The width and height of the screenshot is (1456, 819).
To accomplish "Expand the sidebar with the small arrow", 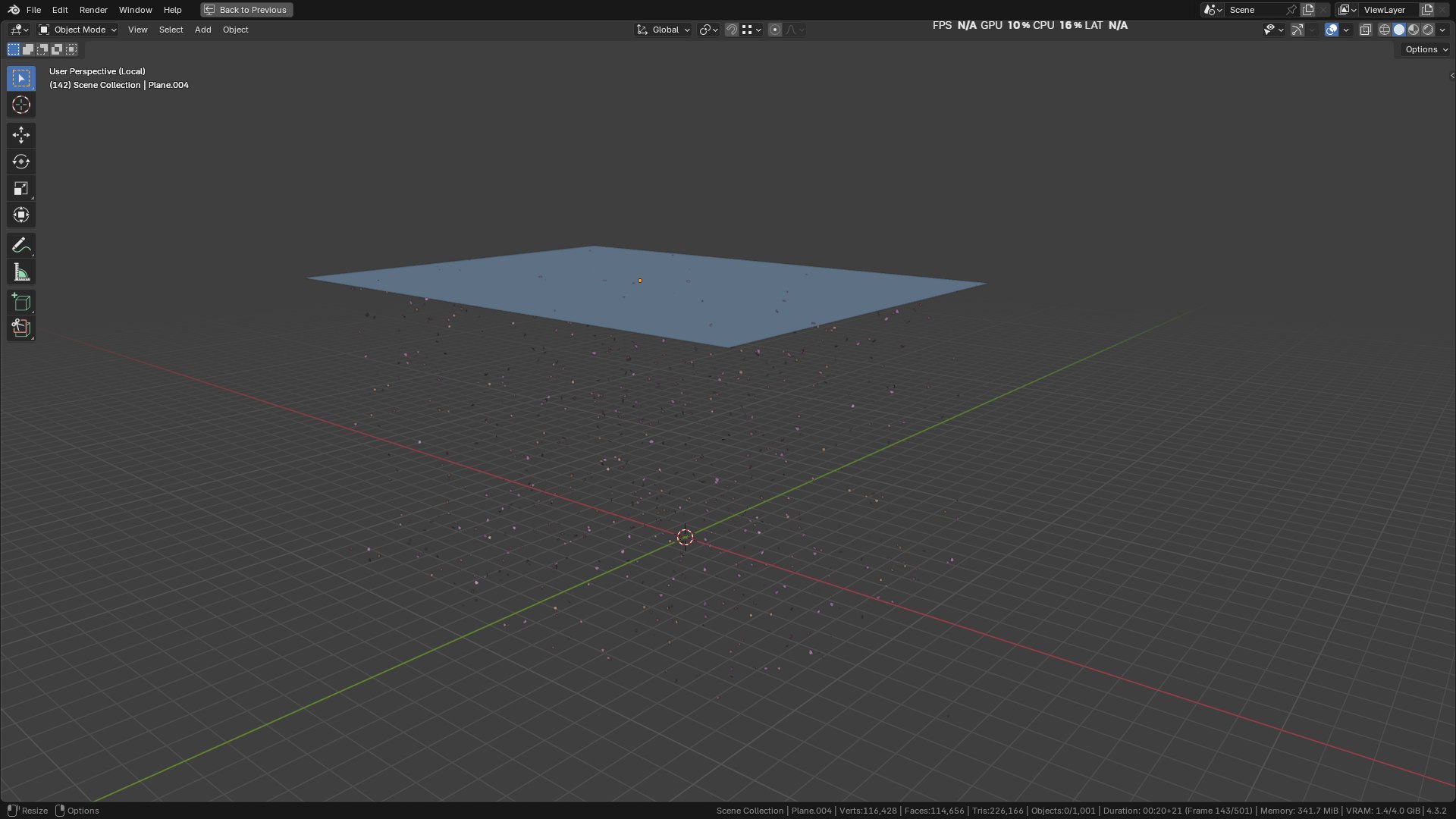I will [x=1451, y=75].
